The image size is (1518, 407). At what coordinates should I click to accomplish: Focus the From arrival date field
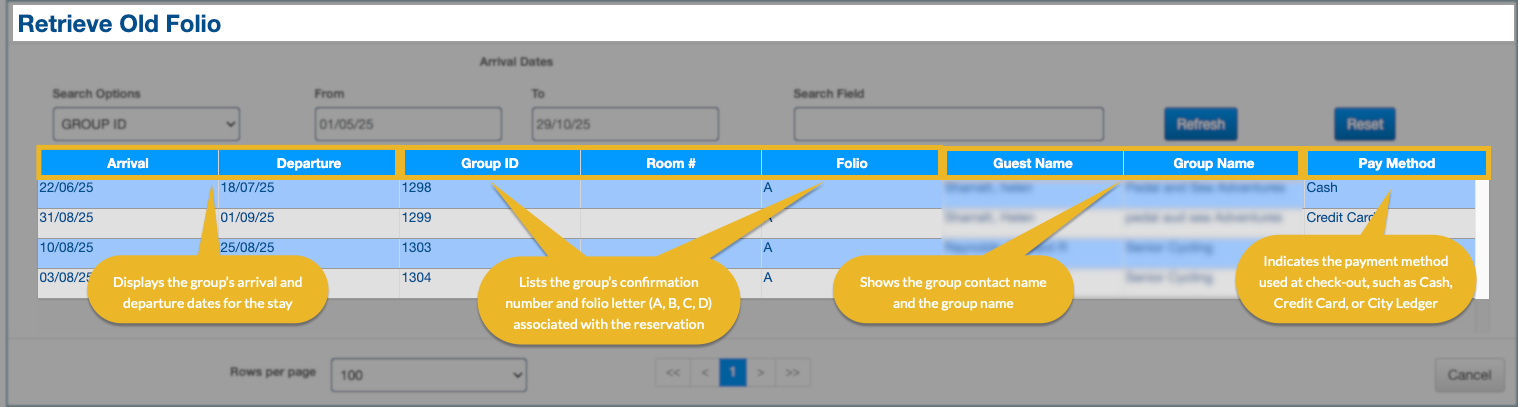coord(408,124)
